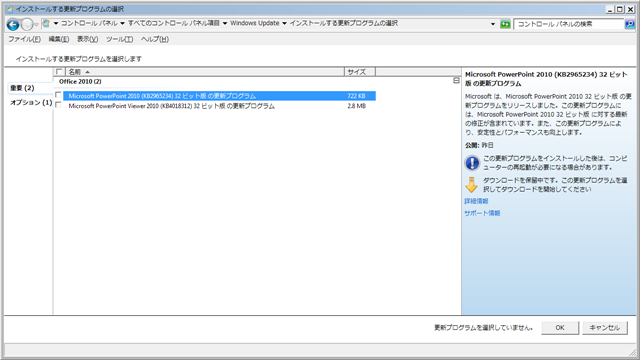Open the サポート情報 link

(x=482, y=213)
